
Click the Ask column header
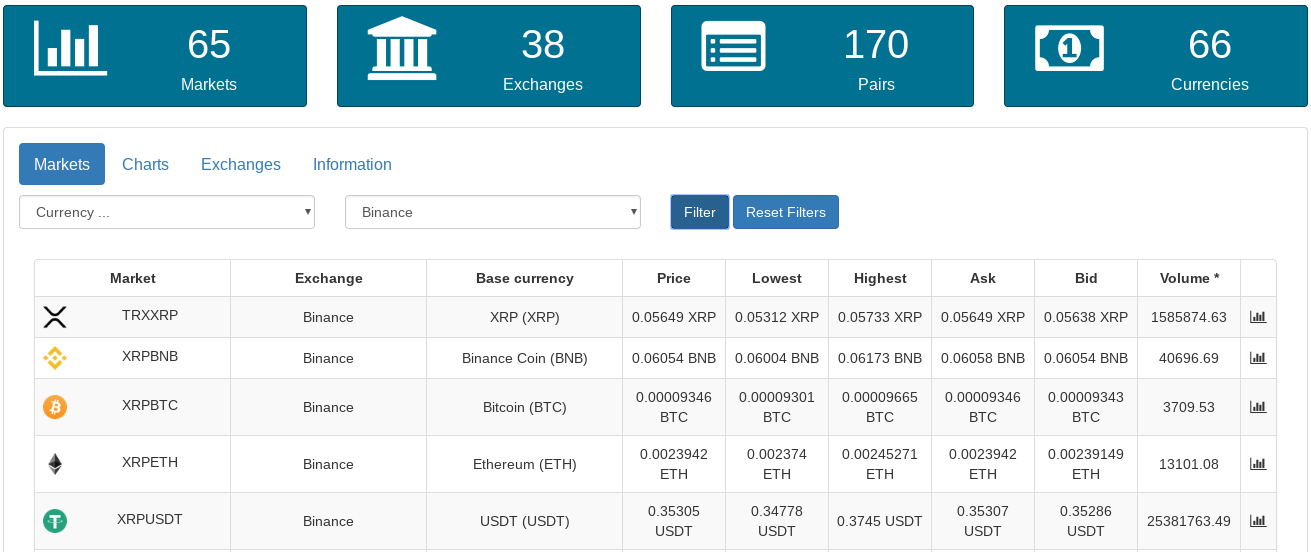[x=983, y=278]
